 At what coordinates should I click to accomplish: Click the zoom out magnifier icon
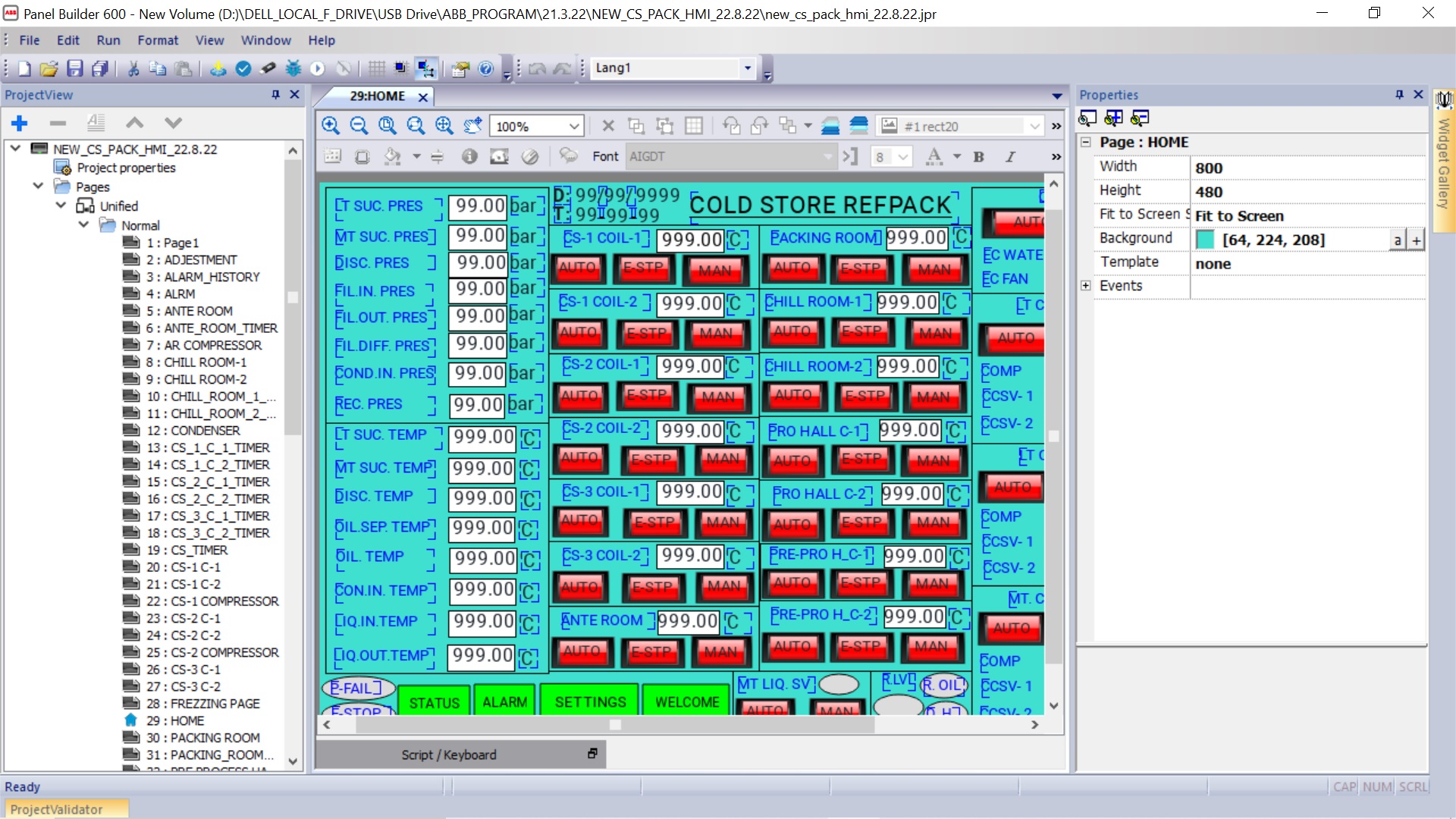359,126
